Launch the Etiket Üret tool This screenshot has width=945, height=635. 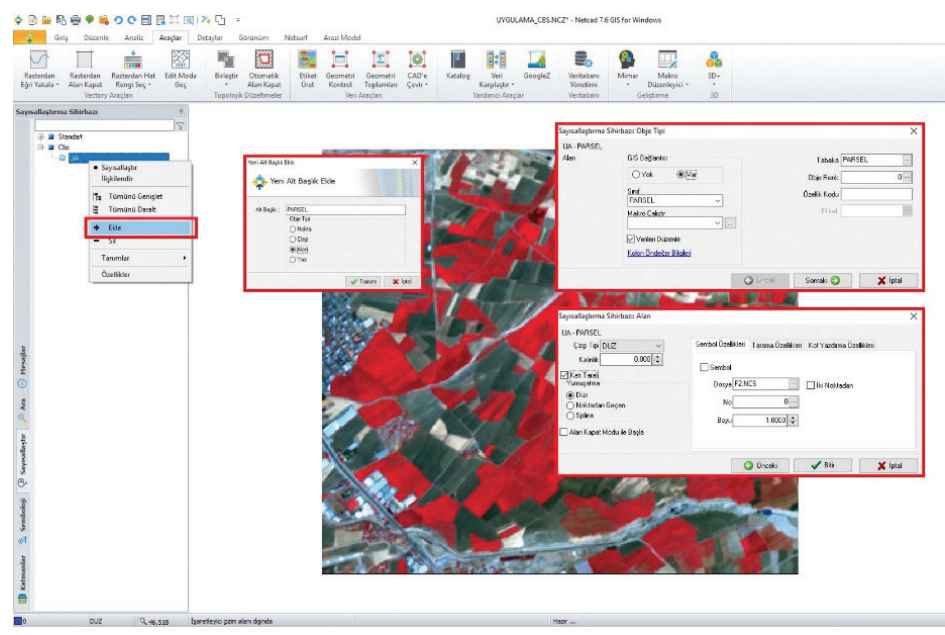[308, 60]
